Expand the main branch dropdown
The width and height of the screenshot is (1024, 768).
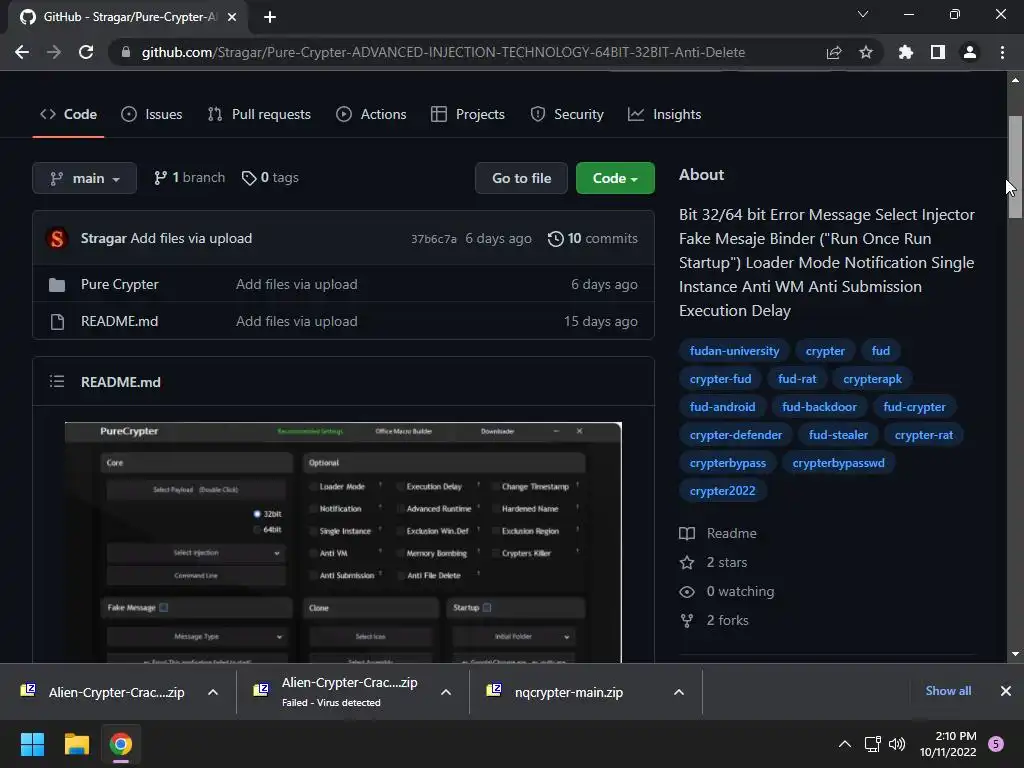tap(84, 178)
